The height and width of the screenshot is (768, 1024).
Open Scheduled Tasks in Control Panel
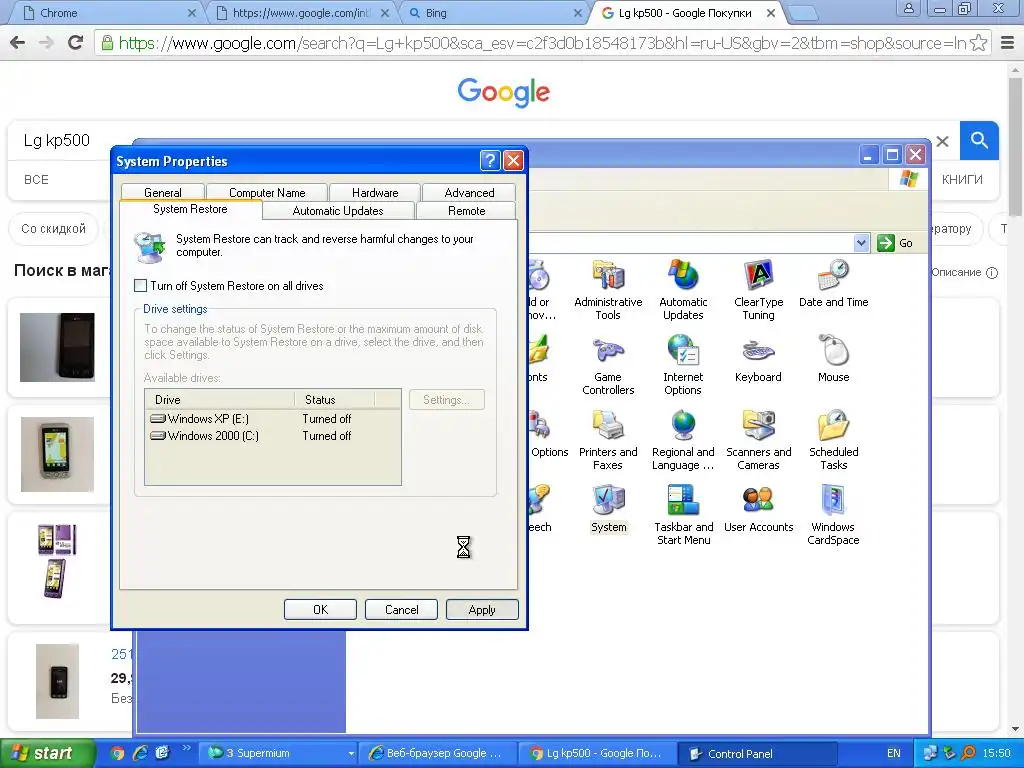(833, 440)
